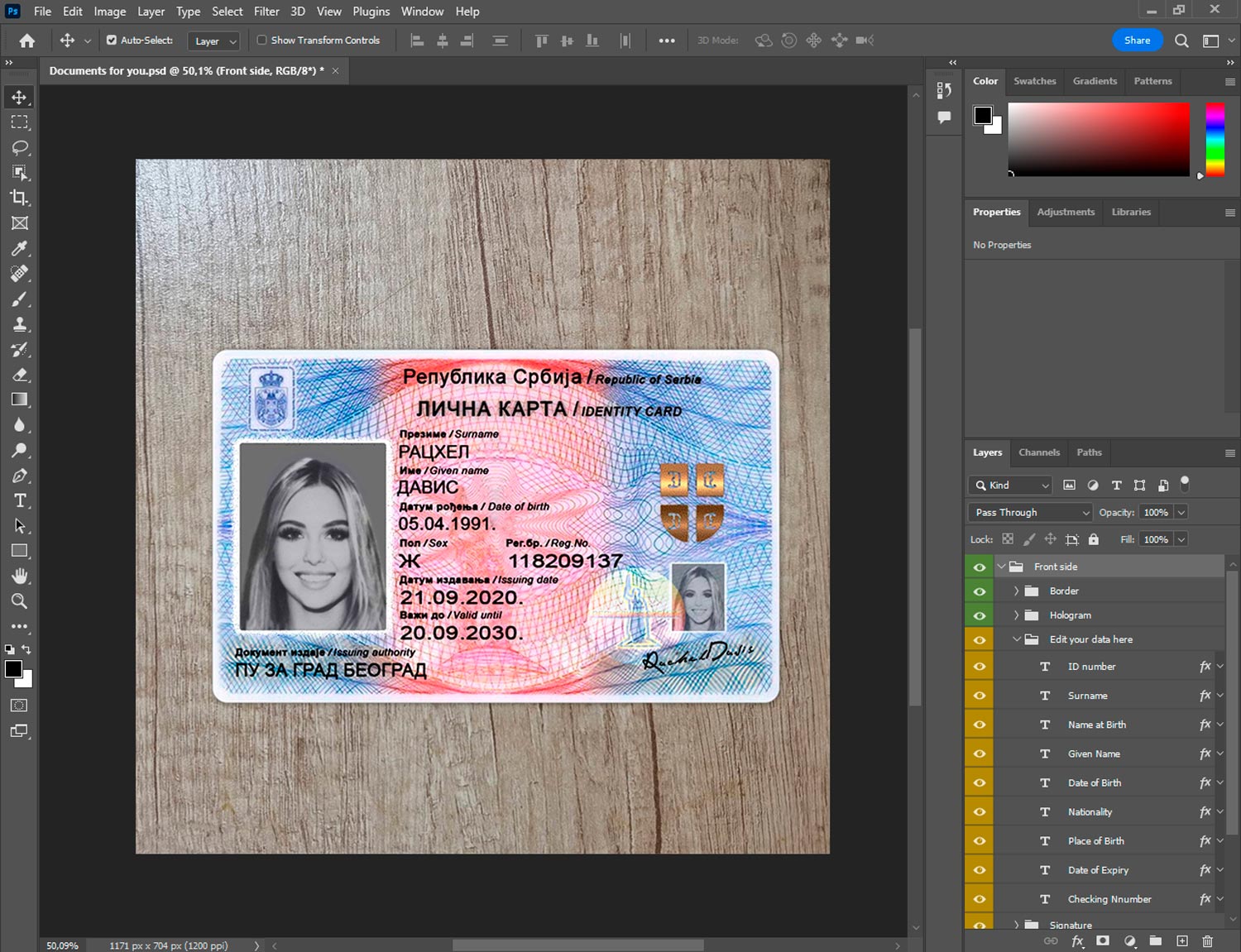This screenshot has width=1241, height=952.
Task: Switch to the Swatches panel tab
Action: point(1034,81)
